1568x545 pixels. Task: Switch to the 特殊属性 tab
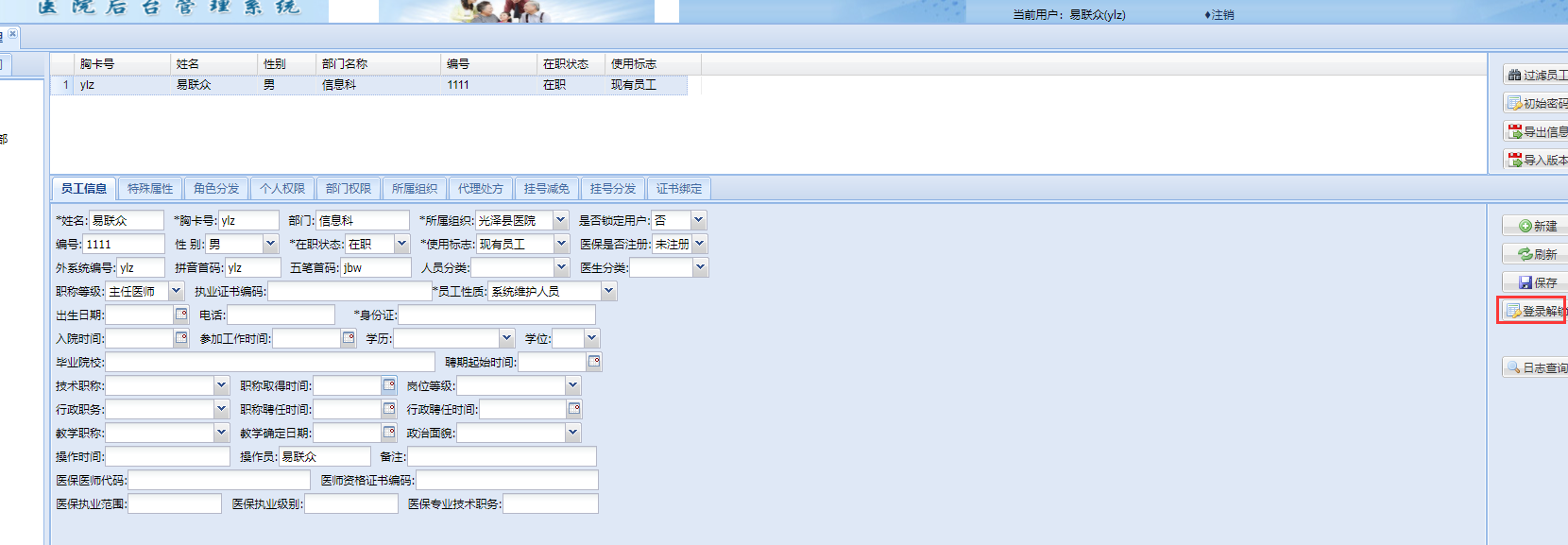[x=150, y=189]
